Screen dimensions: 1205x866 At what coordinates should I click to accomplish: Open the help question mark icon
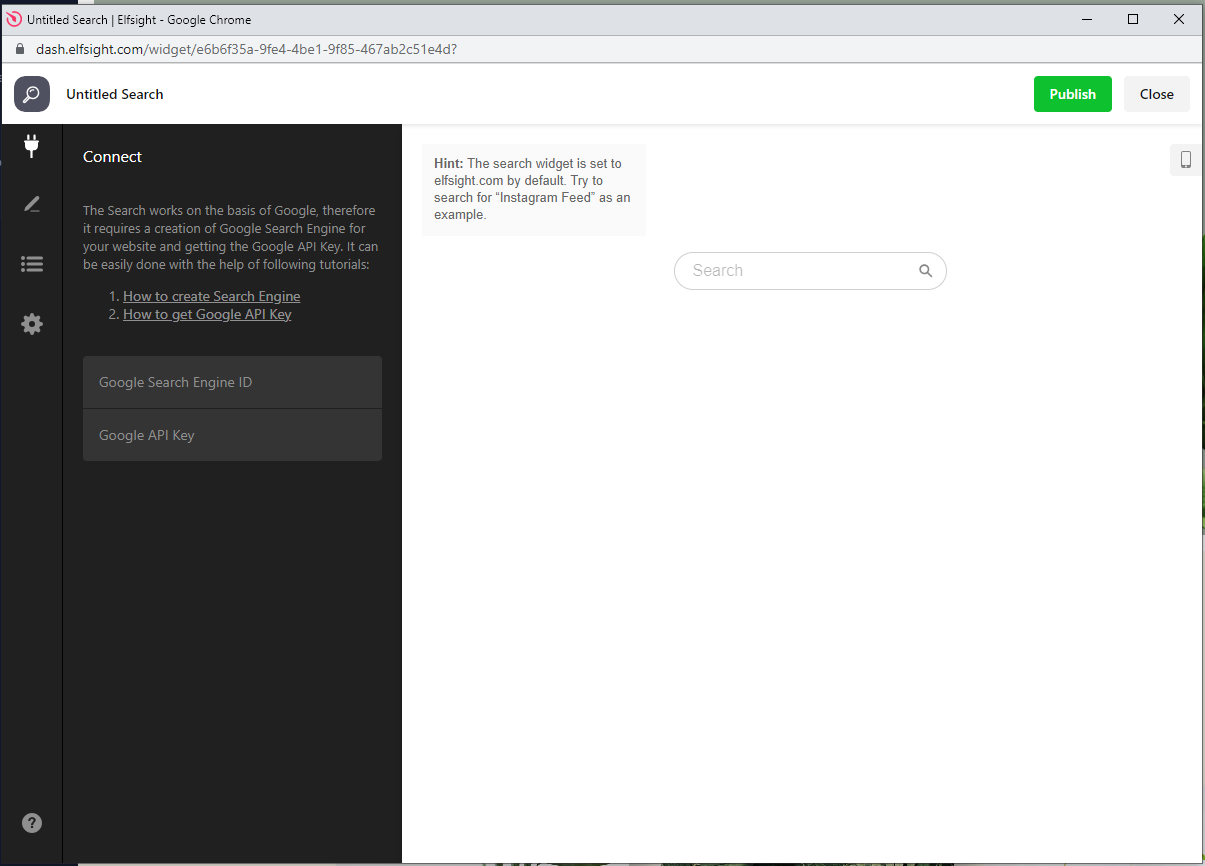[32, 823]
